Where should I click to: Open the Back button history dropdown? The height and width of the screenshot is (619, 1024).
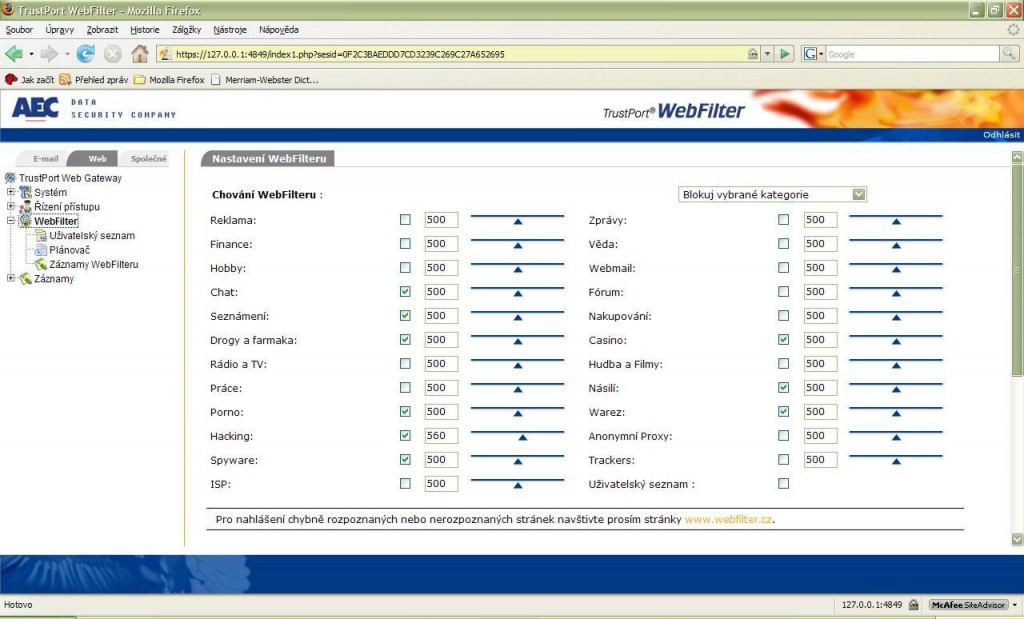tap(31, 54)
